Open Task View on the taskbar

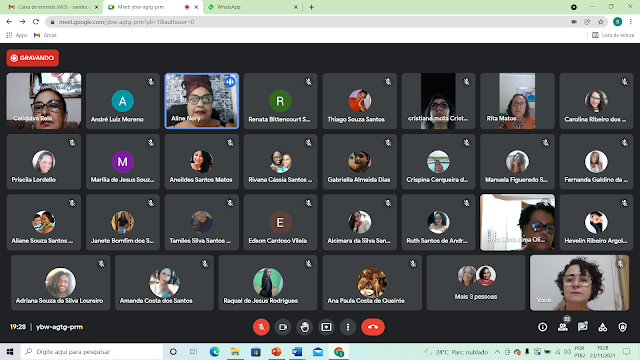193,351
